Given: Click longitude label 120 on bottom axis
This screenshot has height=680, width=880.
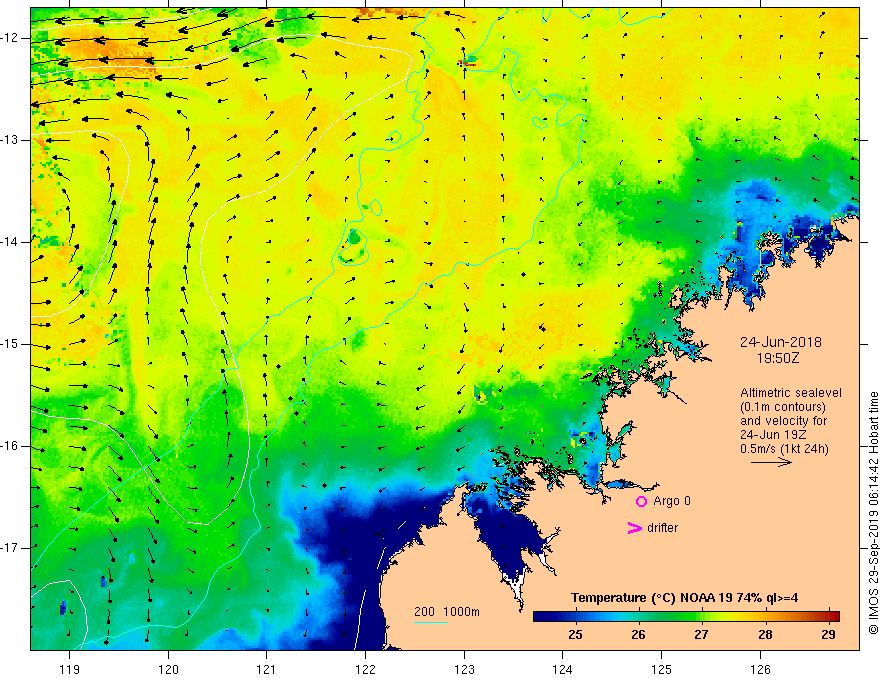Looking at the screenshot, I should pos(168,669).
